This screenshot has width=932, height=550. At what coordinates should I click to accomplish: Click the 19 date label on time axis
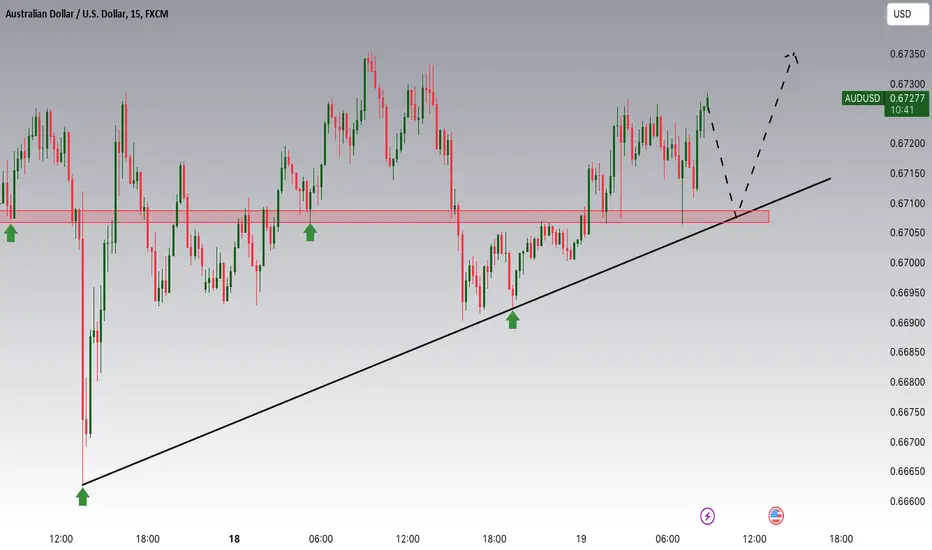pyautogui.click(x=581, y=539)
